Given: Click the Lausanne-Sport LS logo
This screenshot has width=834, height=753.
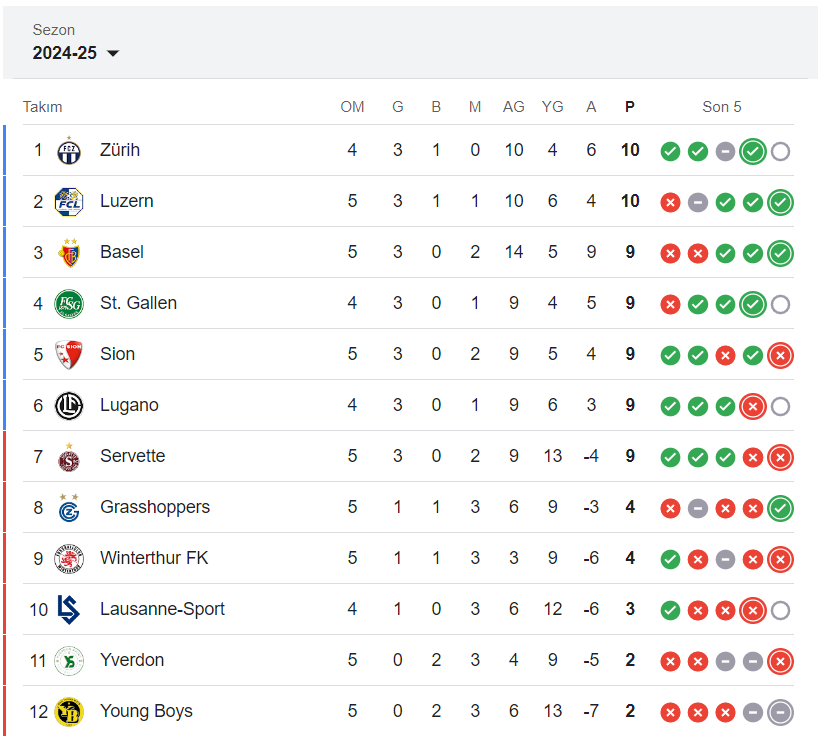Looking at the screenshot, I should (69, 610).
